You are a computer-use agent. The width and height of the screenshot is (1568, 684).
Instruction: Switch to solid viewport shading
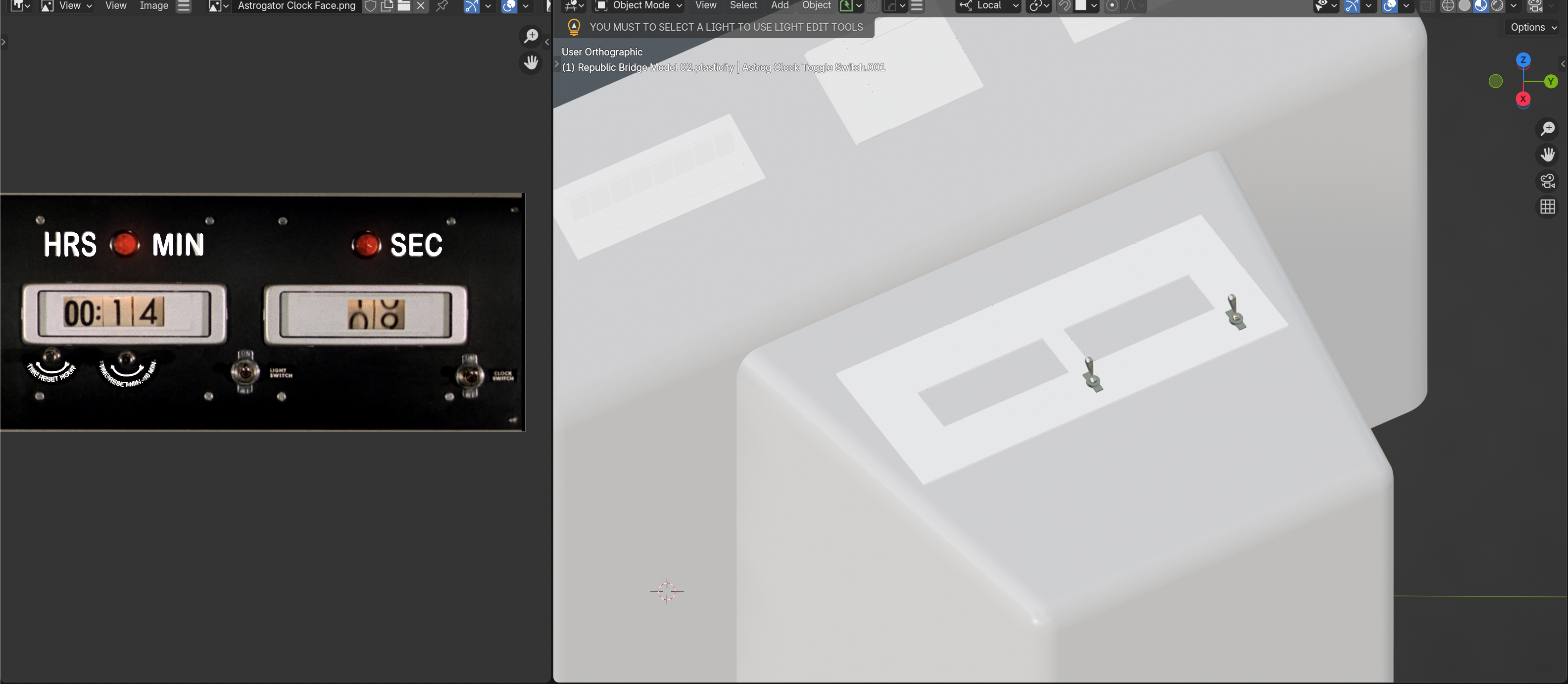[x=1465, y=5]
